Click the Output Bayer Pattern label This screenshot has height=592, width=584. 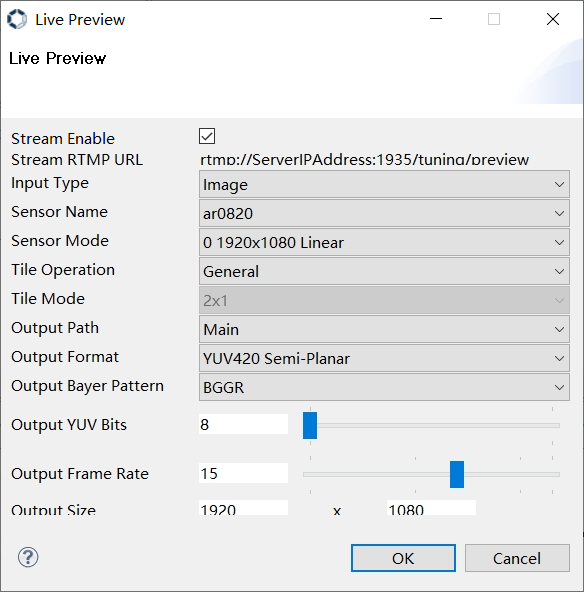click(x=87, y=386)
